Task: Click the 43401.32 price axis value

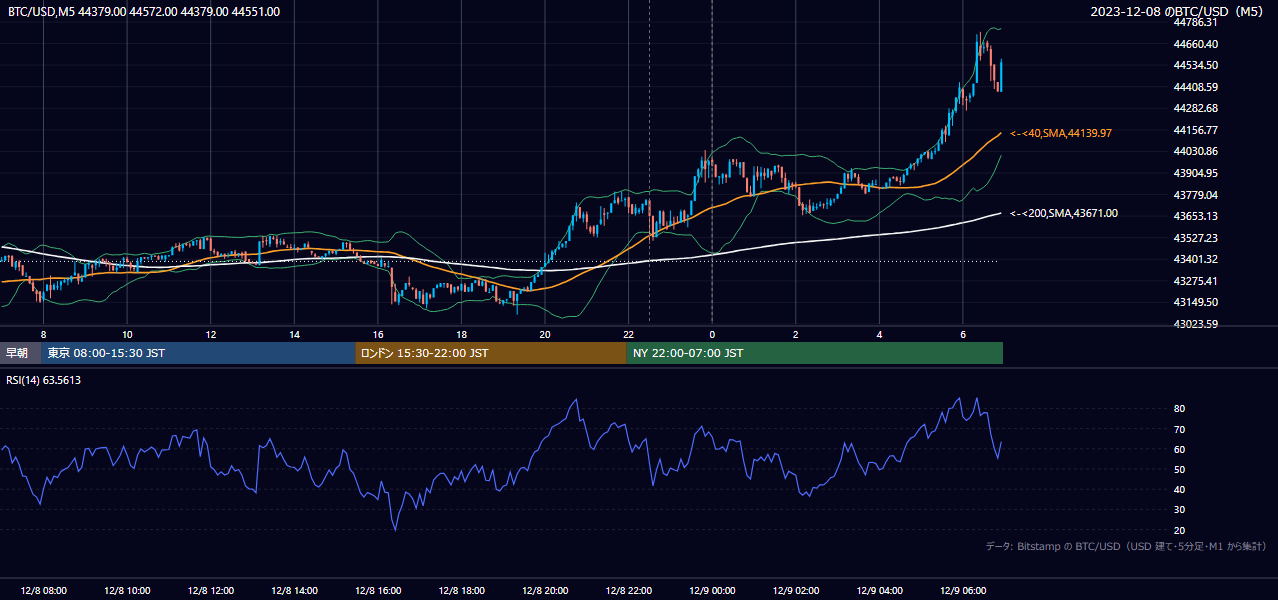Action: point(1197,259)
